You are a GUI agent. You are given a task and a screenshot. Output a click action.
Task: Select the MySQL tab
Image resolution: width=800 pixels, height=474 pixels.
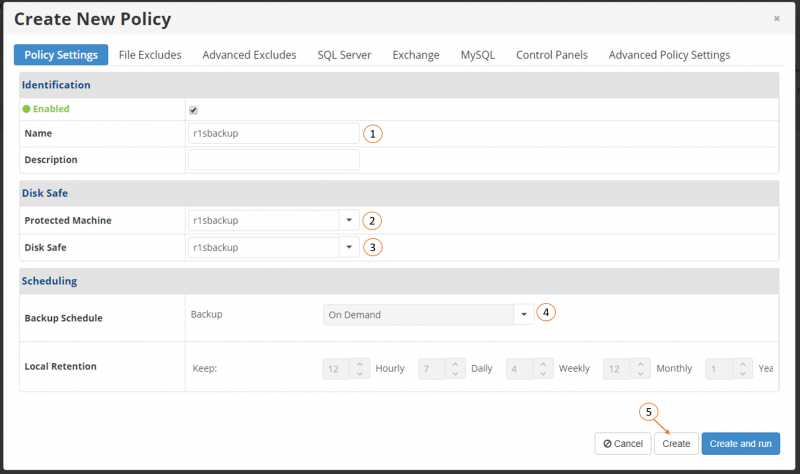478,55
